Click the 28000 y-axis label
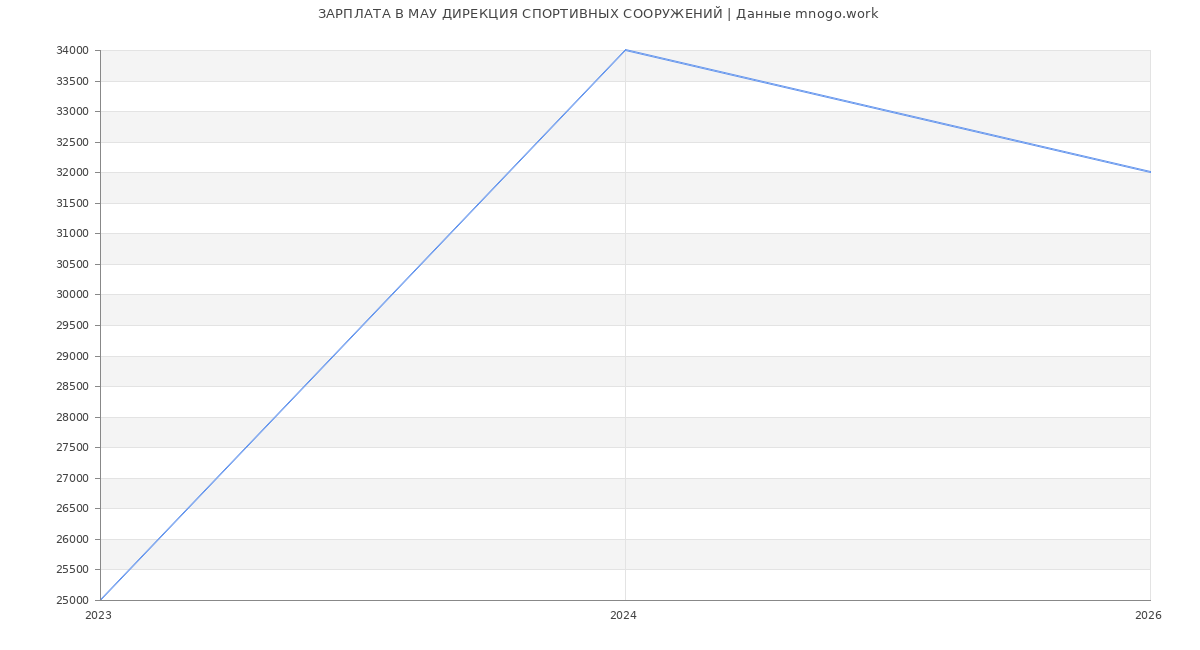The width and height of the screenshot is (1200, 650). pos(72,417)
